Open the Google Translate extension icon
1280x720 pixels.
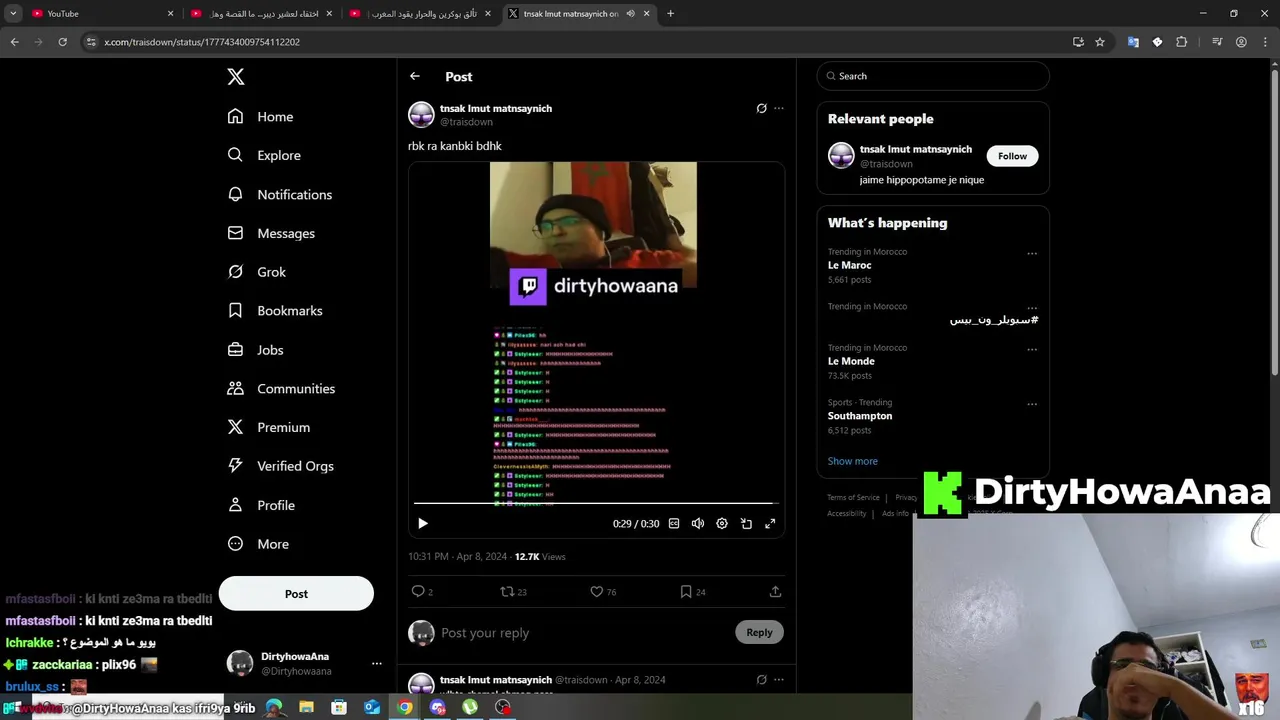point(1133,42)
